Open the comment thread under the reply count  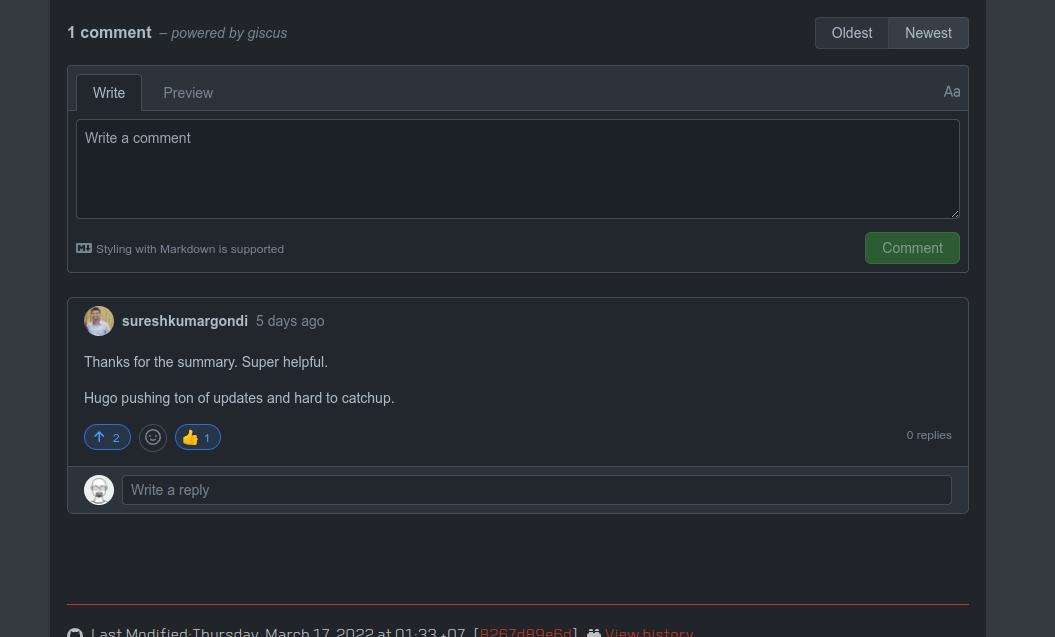928,435
